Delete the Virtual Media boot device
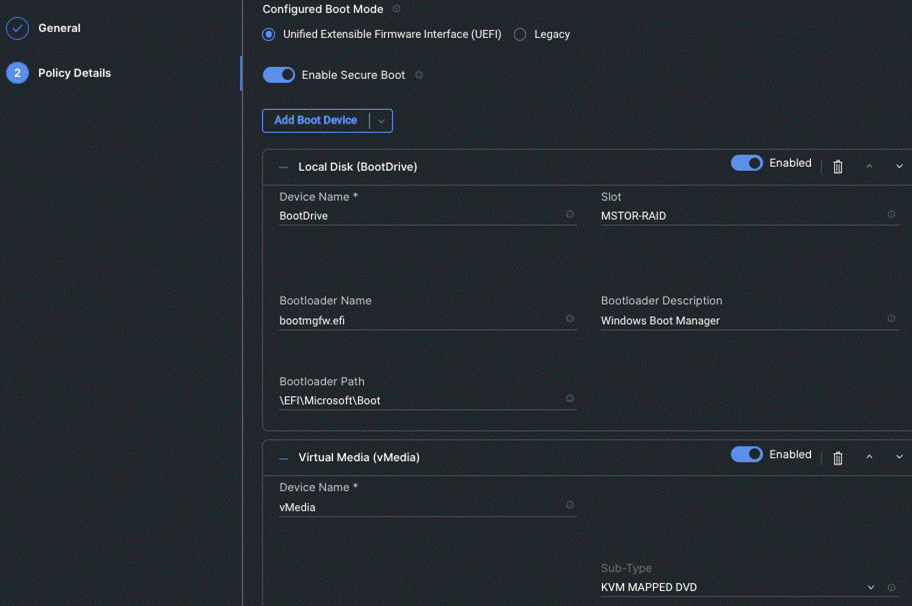Image resolution: width=912 pixels, height=606 pixels. point(837,456)
